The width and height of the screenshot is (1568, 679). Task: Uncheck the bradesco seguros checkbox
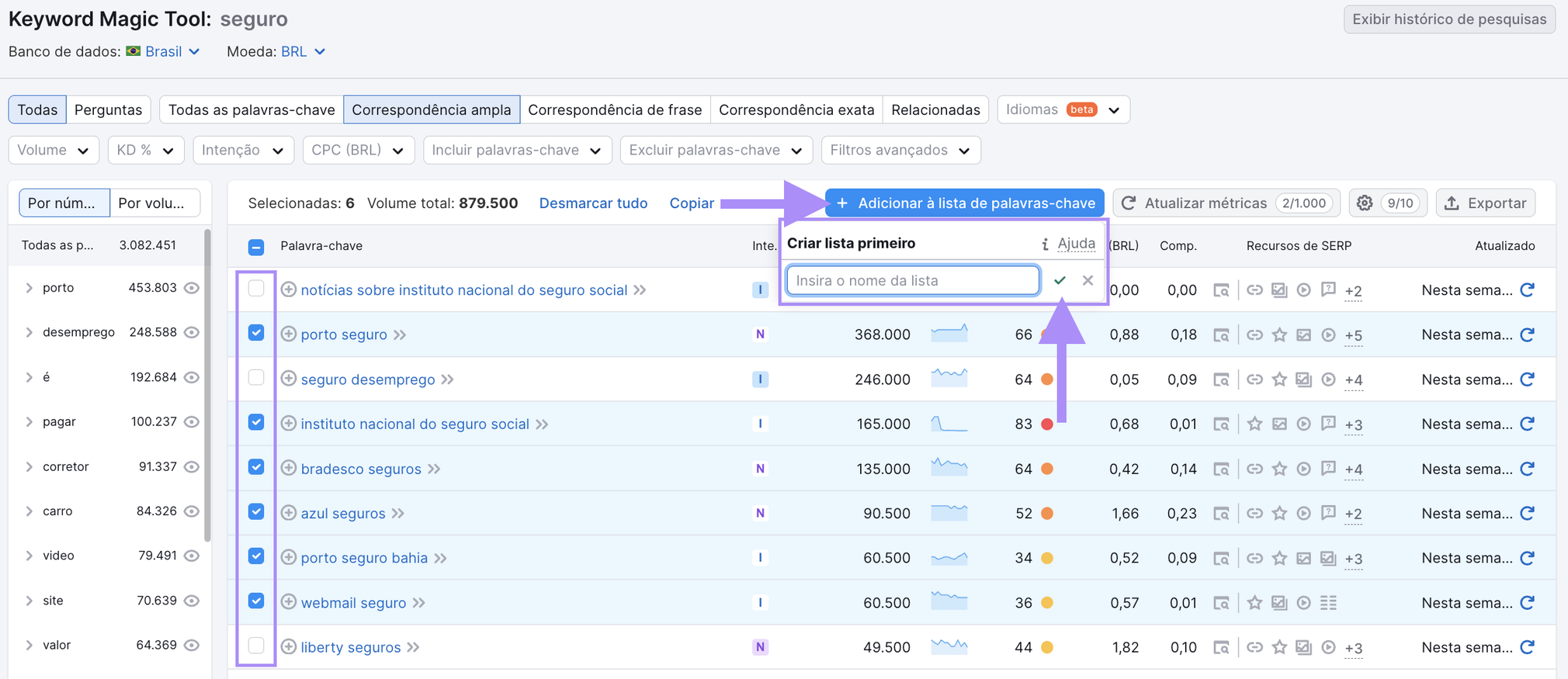point(256,467)
